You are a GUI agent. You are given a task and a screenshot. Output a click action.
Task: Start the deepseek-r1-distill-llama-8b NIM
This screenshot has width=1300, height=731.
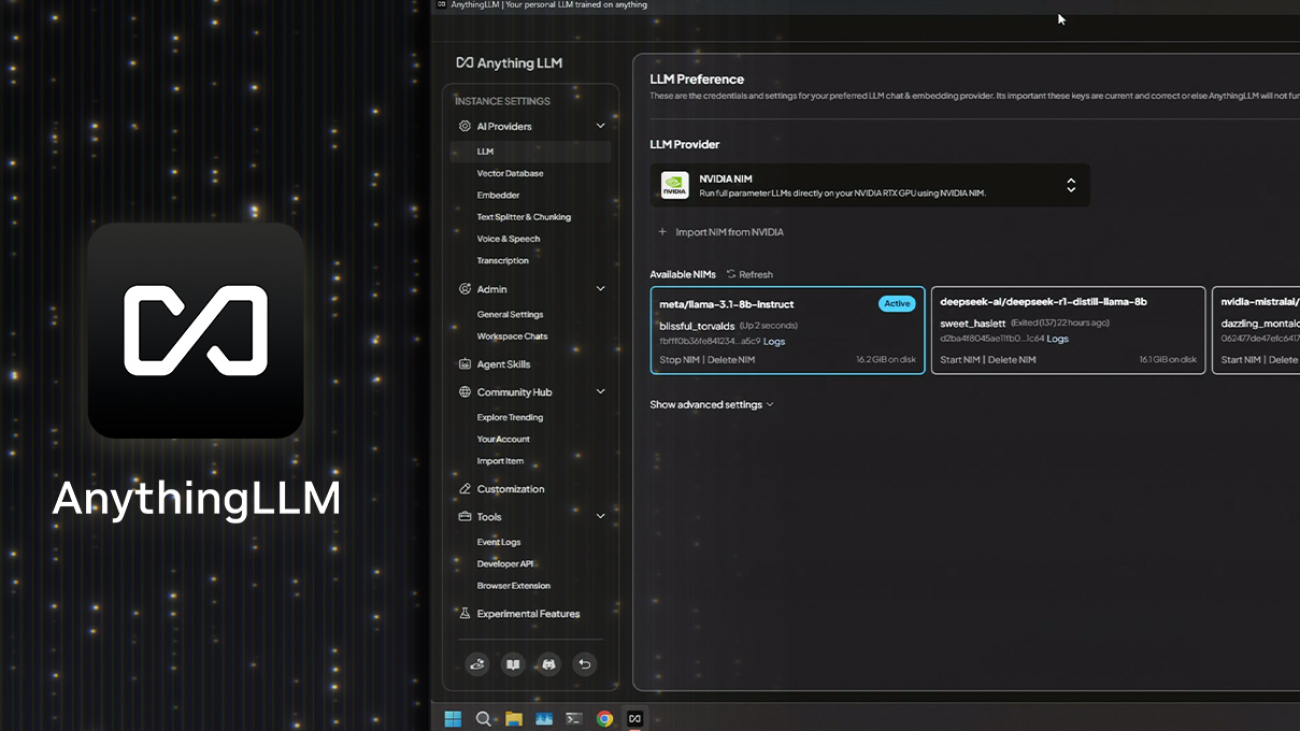(960, 360)
